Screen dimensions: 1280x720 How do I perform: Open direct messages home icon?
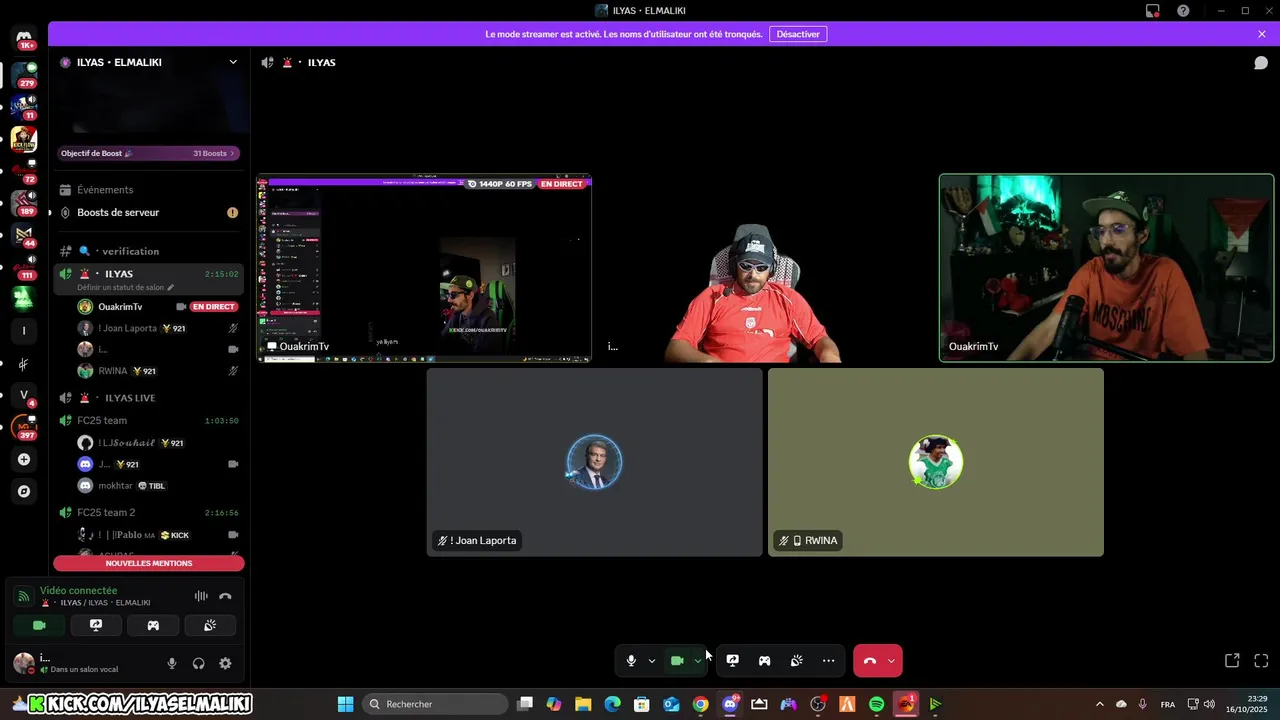(24, 38)
